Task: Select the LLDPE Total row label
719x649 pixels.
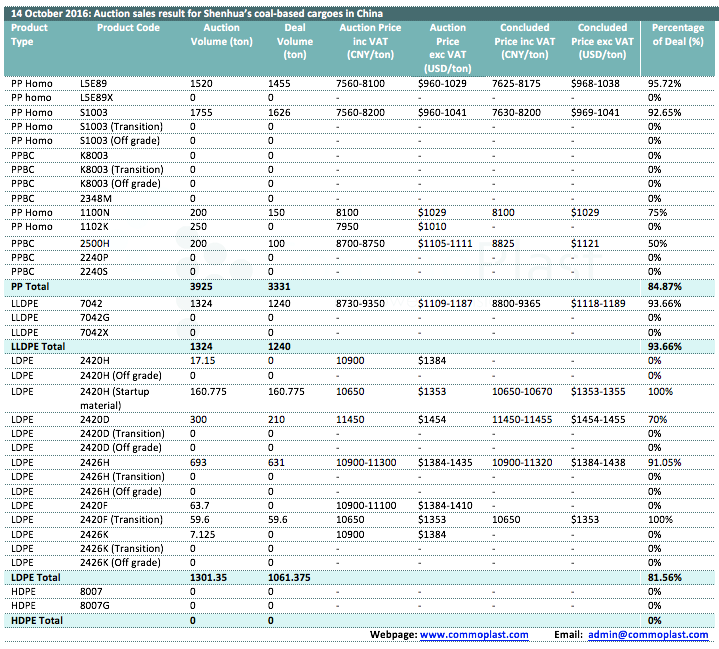Action: click(x=36, y=345)
